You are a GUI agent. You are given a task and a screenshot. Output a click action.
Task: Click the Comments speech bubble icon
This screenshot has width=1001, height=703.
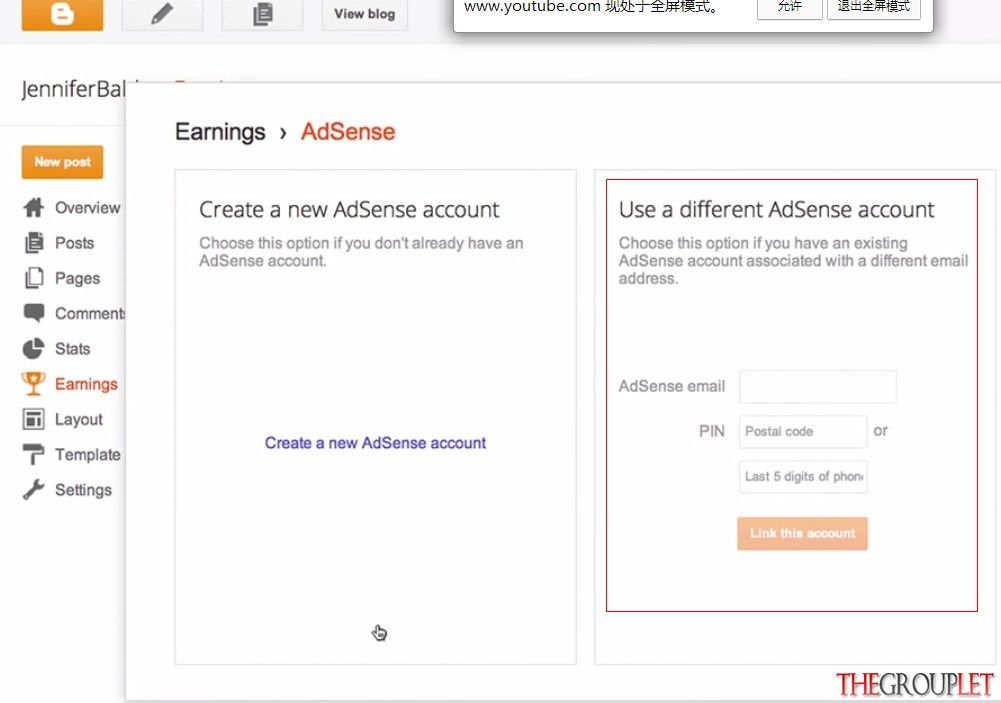click(x=34, y=313)
